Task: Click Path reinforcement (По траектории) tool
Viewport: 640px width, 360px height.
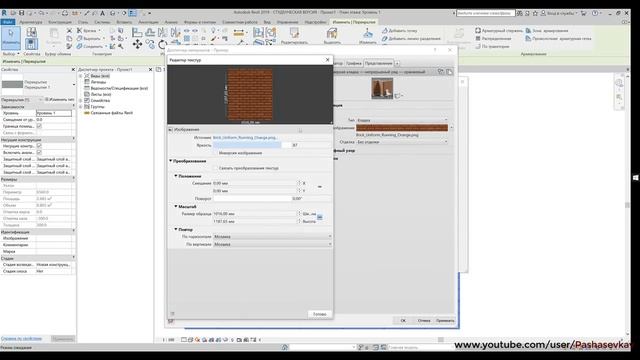Action: click(492, 47)
